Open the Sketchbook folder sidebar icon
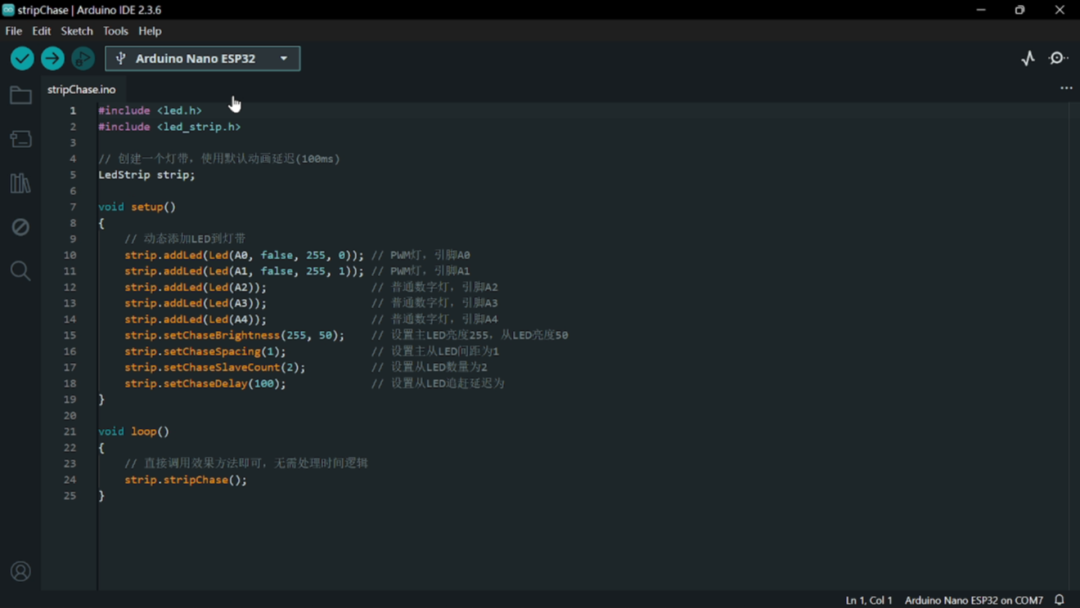Screen dimensions: 1080x608 click(x=20, y=96)
